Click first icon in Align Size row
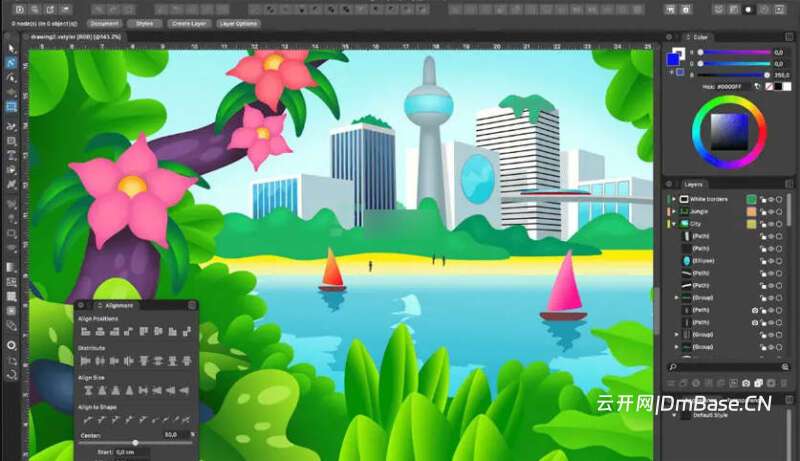Image resolution: width=800 pixels, height=461 pixels. point(88,391)
